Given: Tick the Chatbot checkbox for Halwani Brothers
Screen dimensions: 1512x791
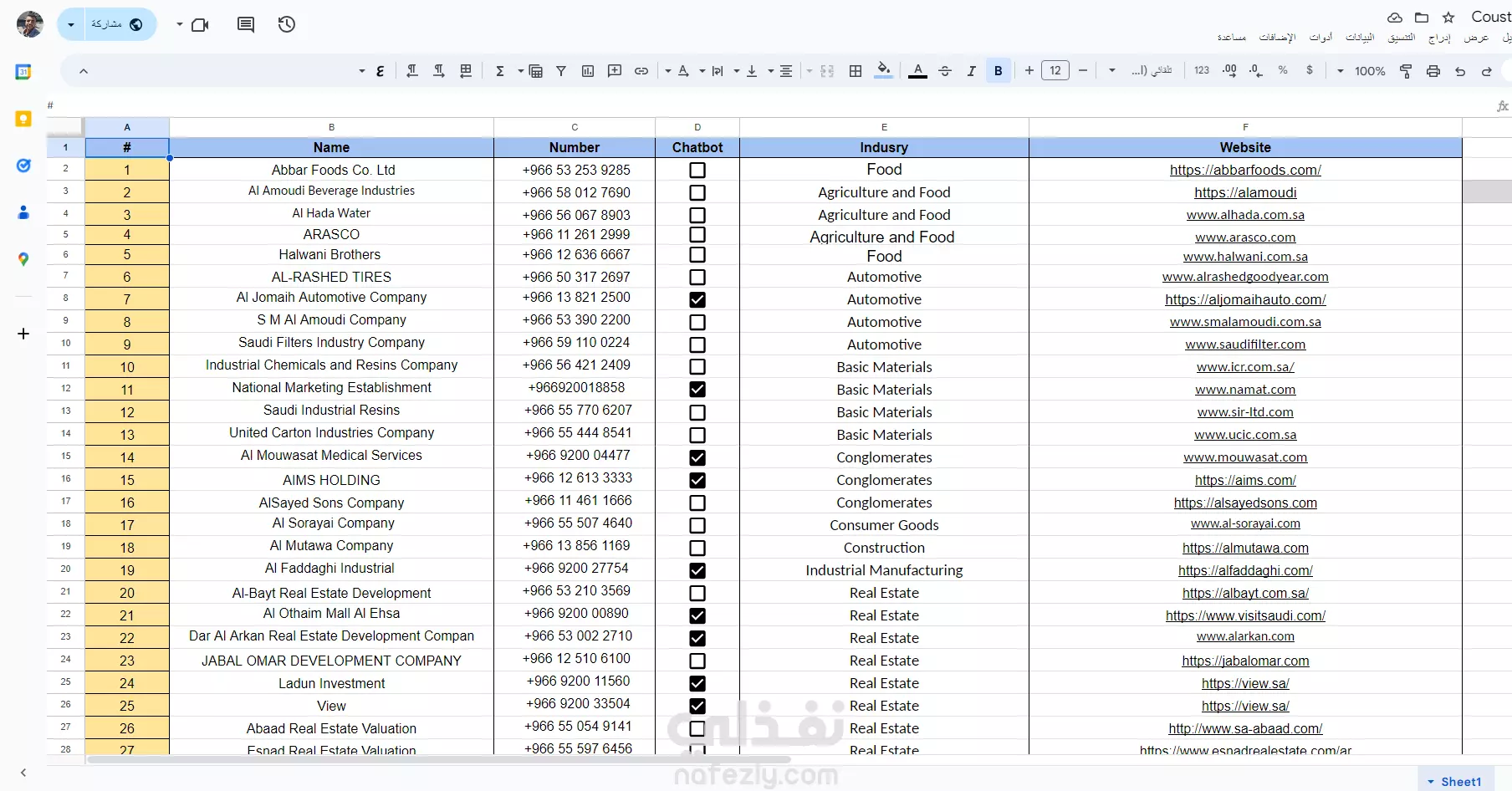Looking at the screenshot, I should 697,254.
